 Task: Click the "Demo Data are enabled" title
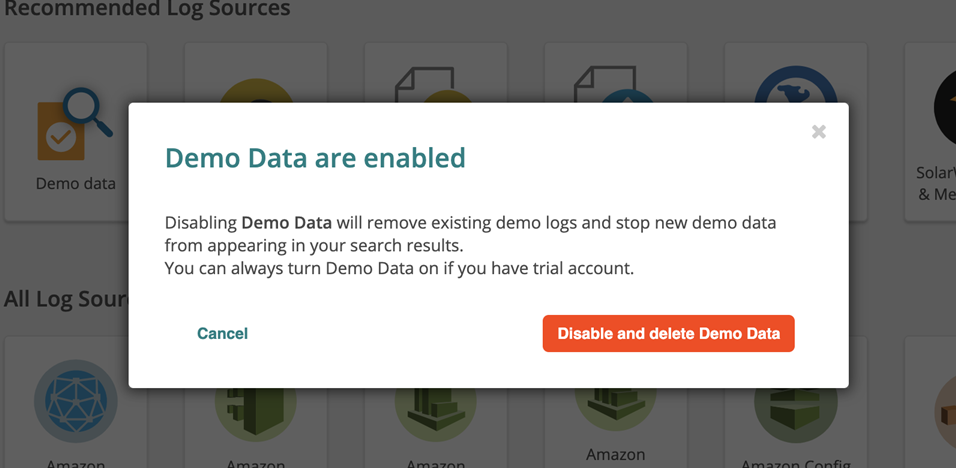click(315, 158)
